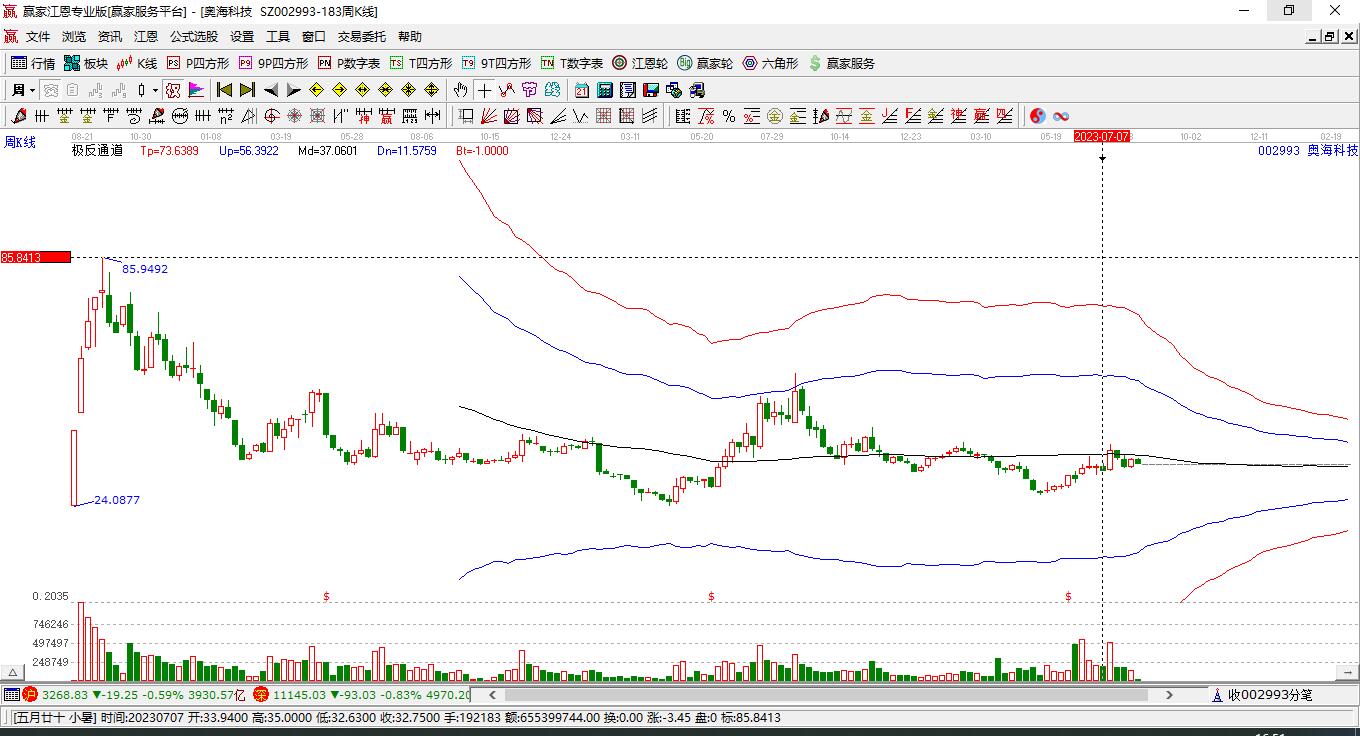This screenshot has width=1360, height=736.
Task: Click the 极反通道 indicator name
Action: tap(97, 151)
